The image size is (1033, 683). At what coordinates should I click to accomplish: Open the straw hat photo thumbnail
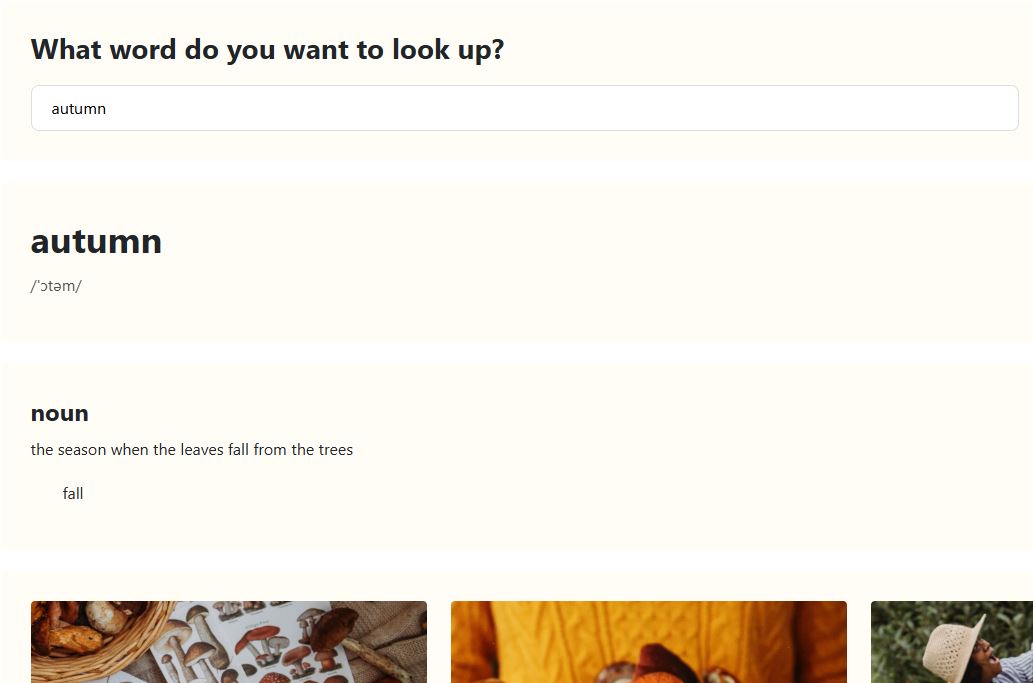click(x=952, y=642)
